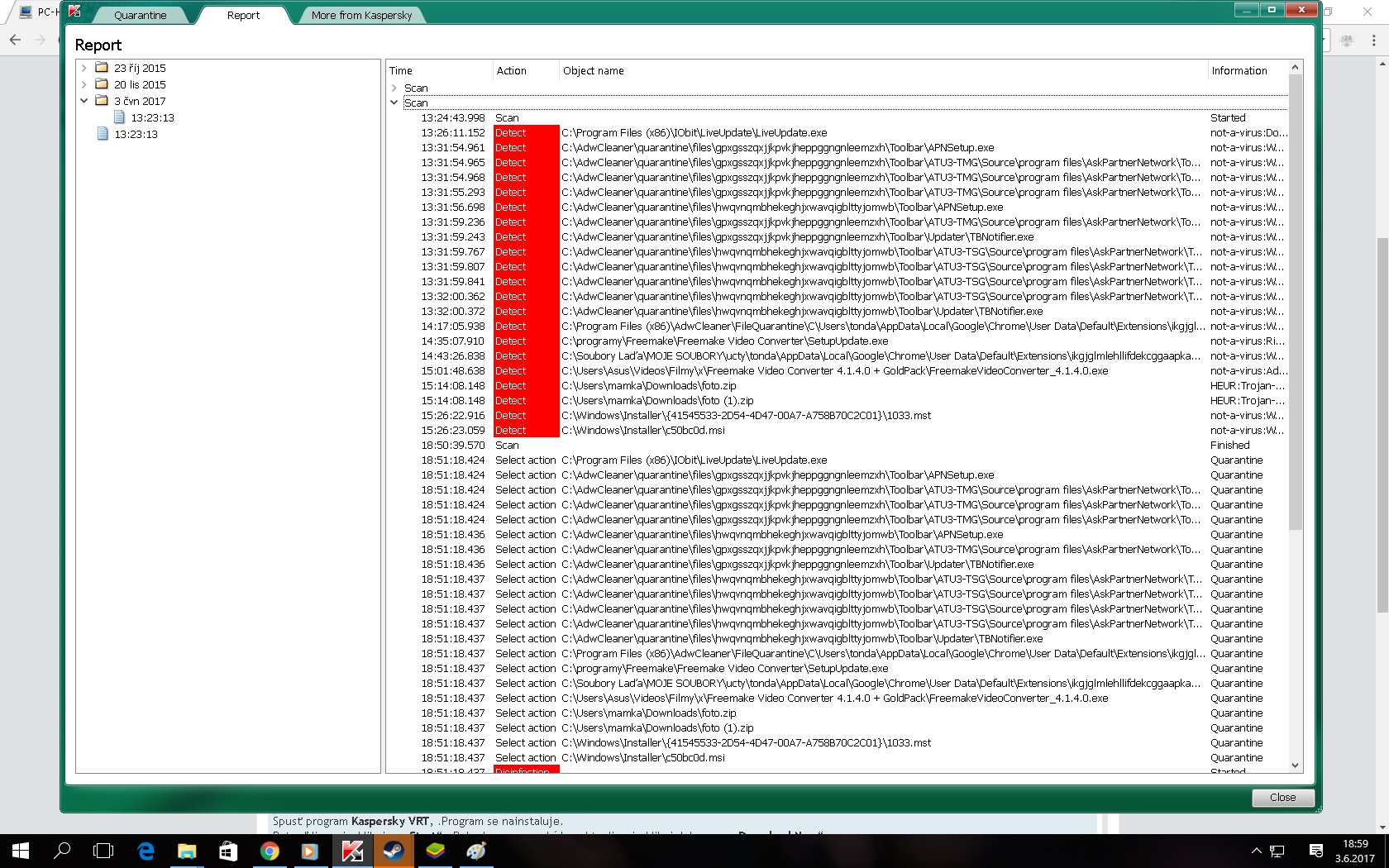Click the Started status of the scan
Screen dimensions: 1389x868
pyautogui.click(x=1228, y=117)
